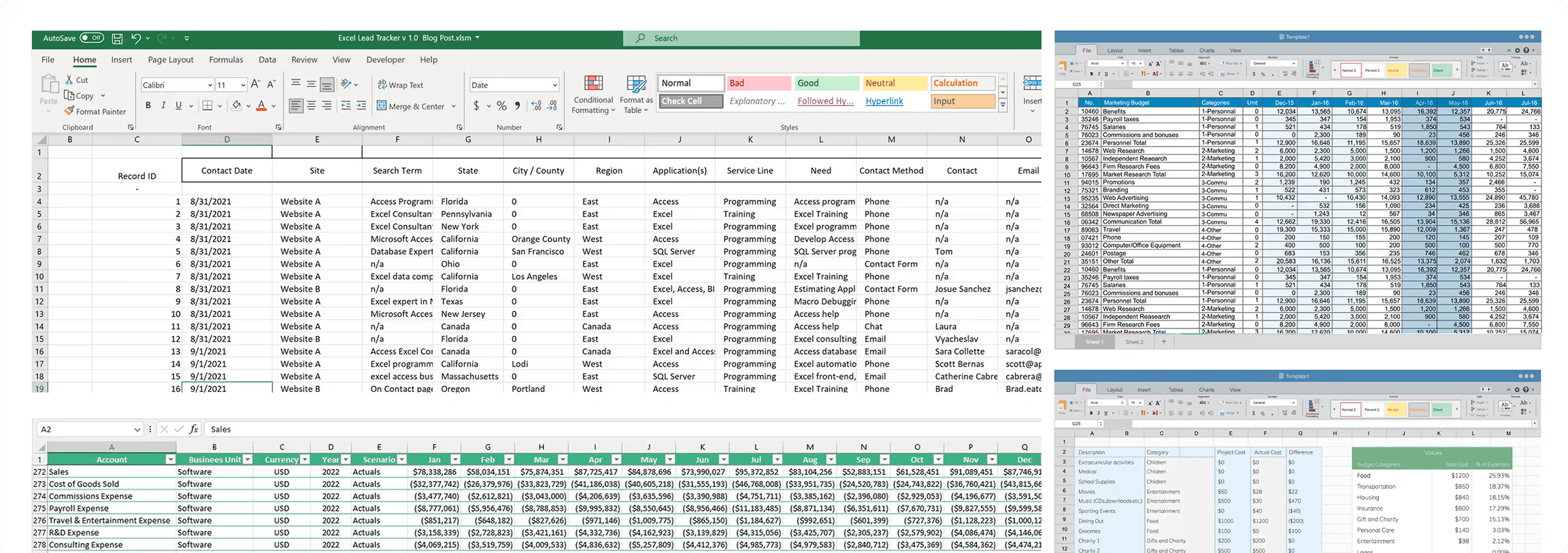The height and width of the screenshot is (553, 1568).
Task: Toggle Bold formatting
Action: pyautogui.click(x=148, y=106)
